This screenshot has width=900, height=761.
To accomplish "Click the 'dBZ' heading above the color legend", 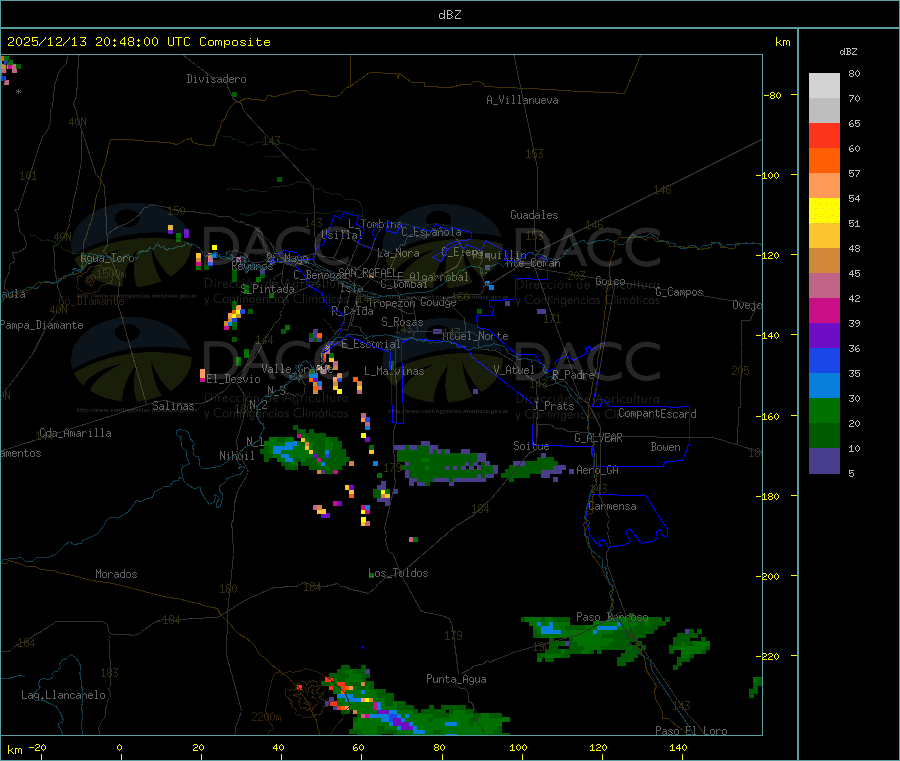I will (x=848, y=52).
